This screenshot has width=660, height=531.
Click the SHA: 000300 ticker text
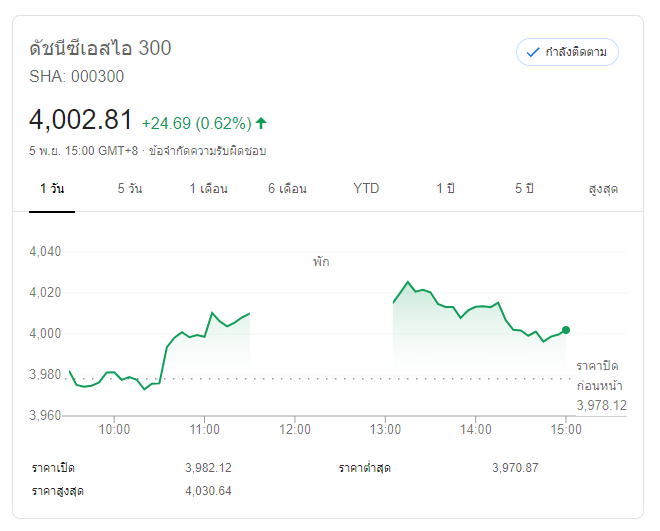tap(77, 76)
